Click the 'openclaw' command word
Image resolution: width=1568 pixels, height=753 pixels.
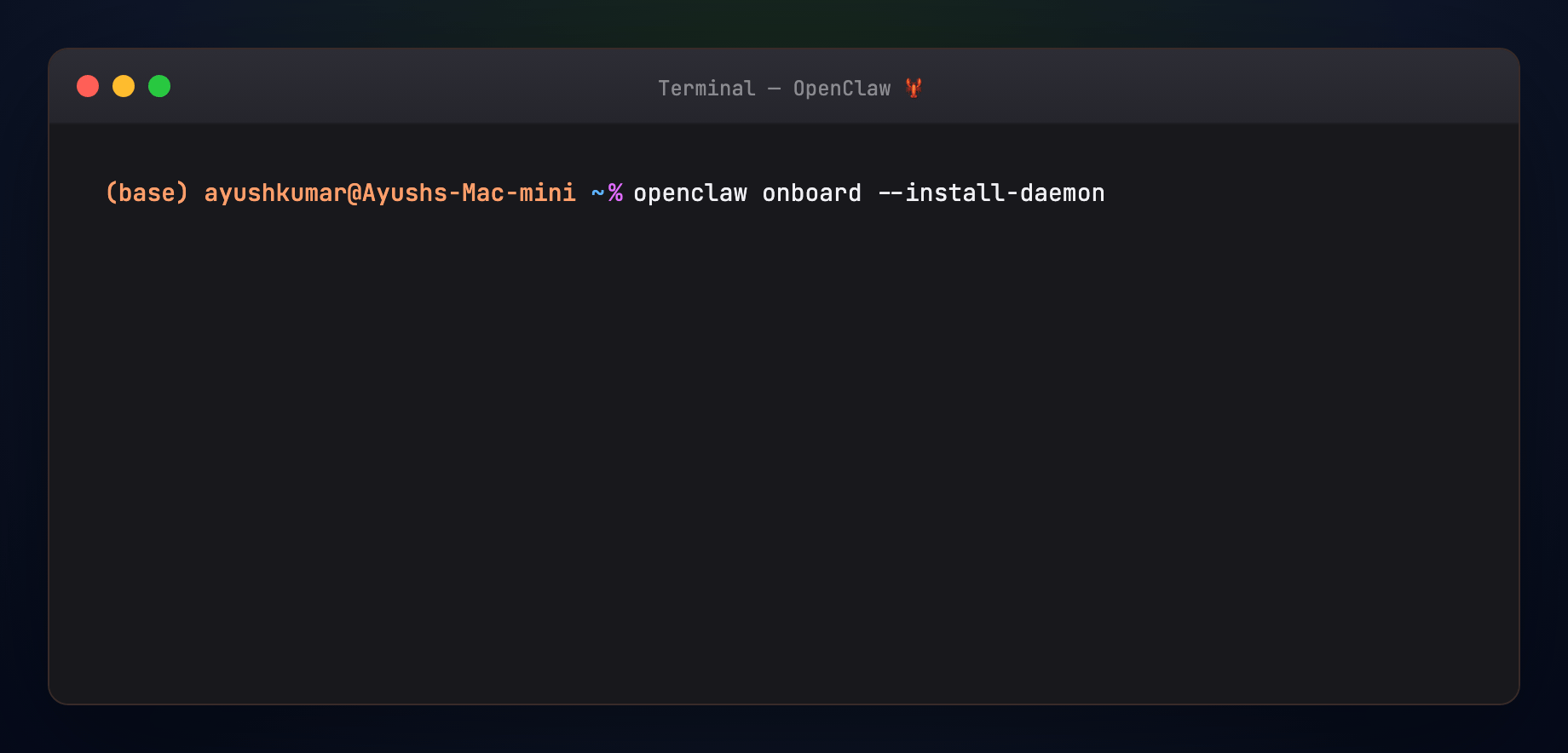(x=690, y=193)
